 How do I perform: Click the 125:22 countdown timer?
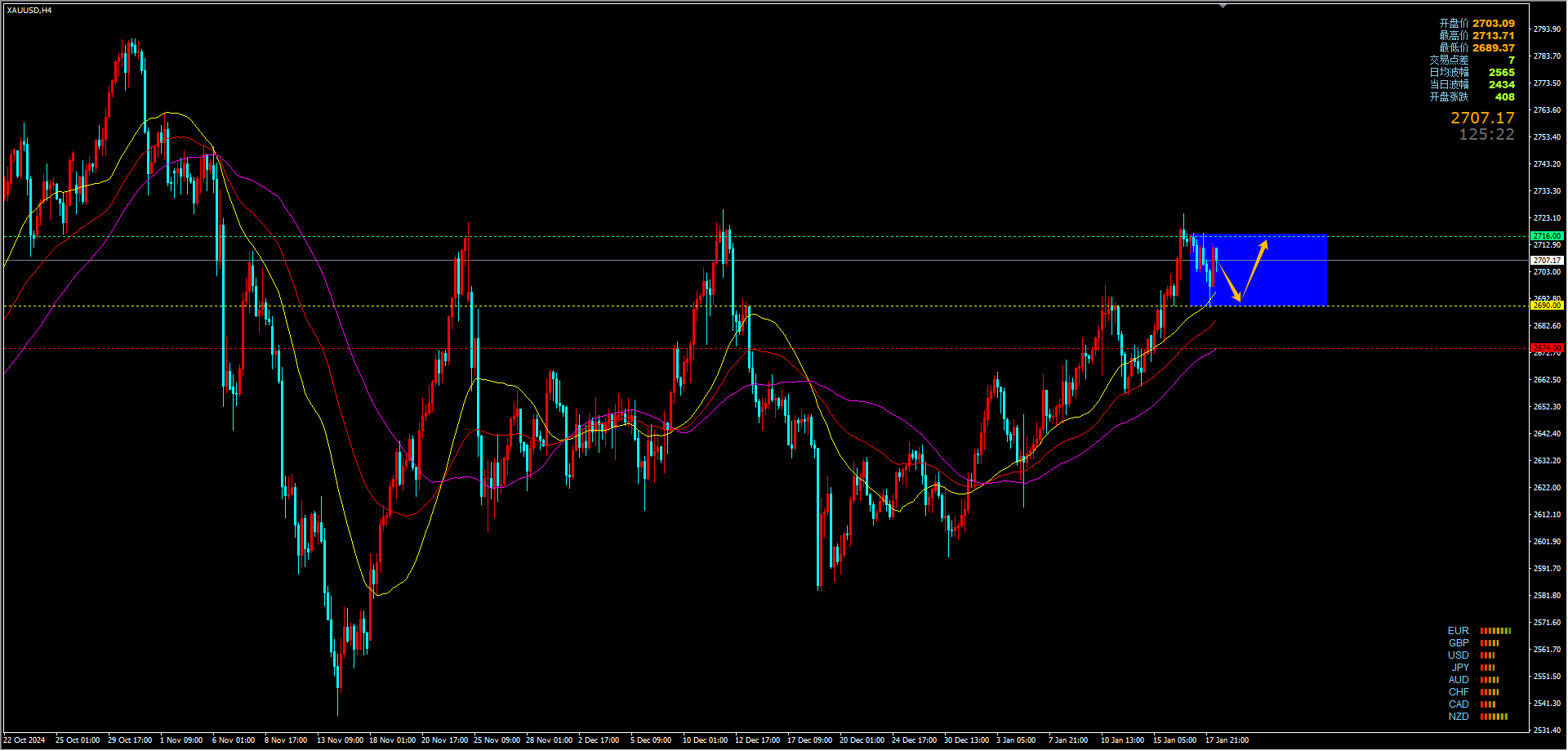point(1486,135)
